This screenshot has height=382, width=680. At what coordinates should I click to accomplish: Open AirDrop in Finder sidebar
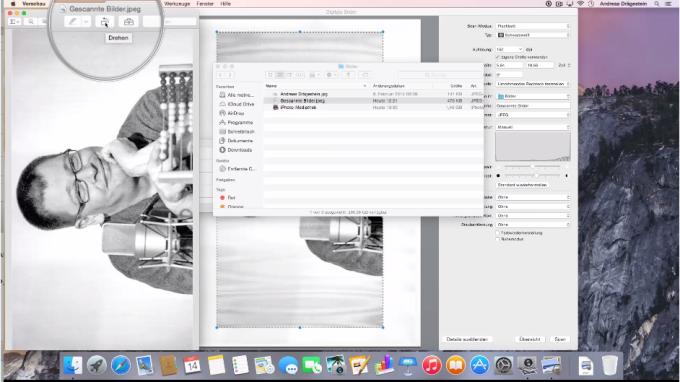[232, 113]
